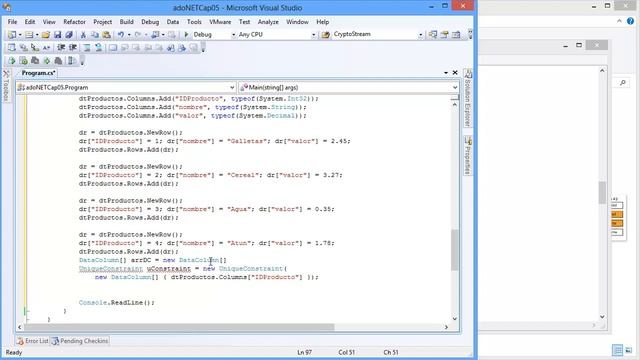Open the Properties Window toolbar icon
Viewport: 640px width, 360px height.
[444, 35]
